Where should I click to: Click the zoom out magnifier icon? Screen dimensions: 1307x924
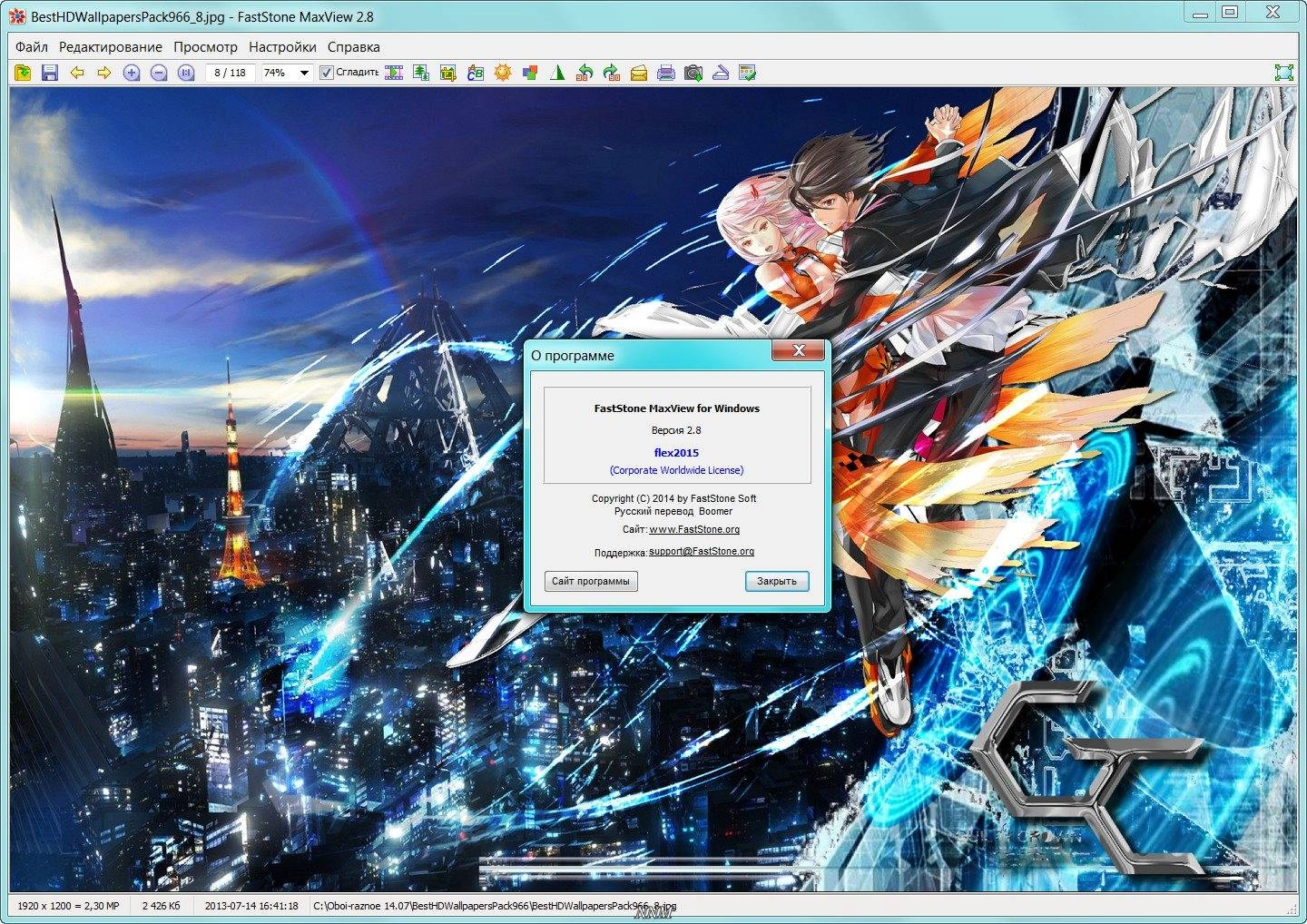click(x=159, y=73)
